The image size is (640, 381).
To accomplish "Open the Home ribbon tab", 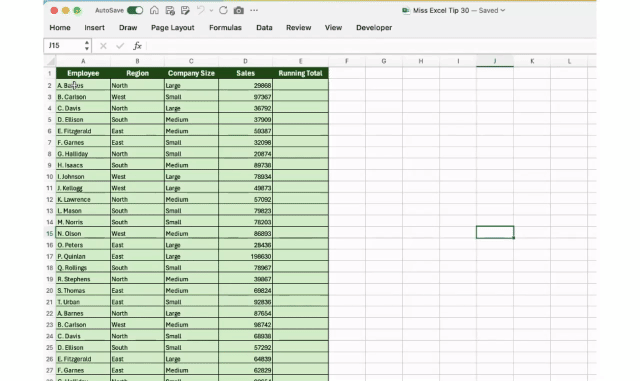I will point(60,28).
